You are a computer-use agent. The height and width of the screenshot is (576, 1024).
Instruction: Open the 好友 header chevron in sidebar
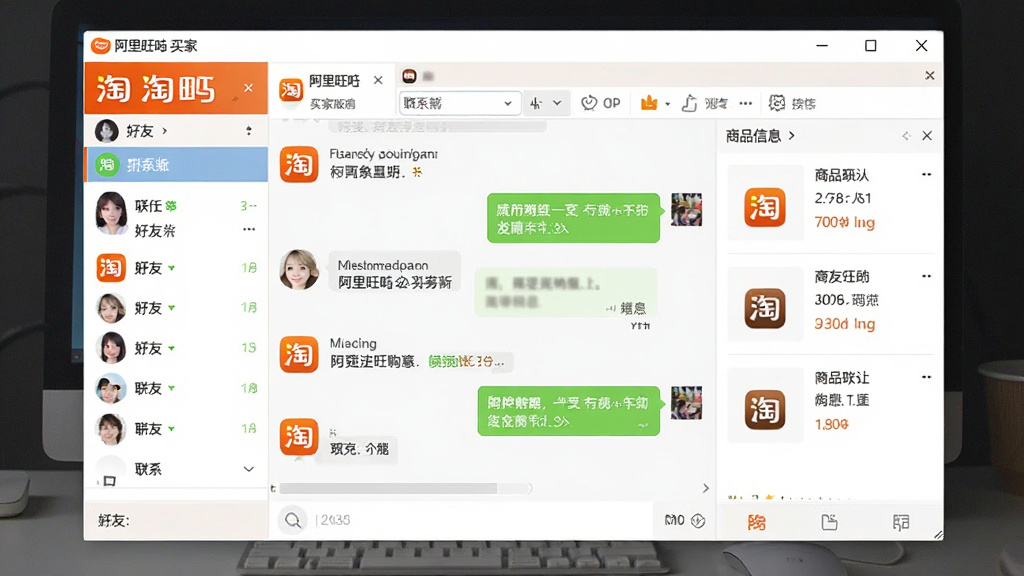pyautogui.click(x=165, y=131)
